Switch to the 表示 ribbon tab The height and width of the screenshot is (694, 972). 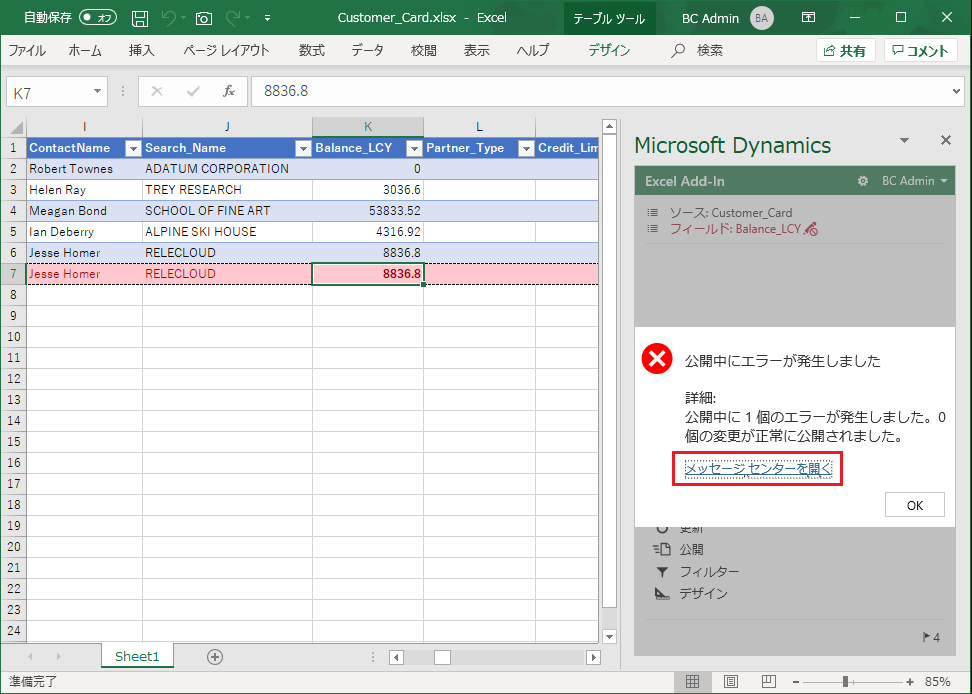[477, 50]
